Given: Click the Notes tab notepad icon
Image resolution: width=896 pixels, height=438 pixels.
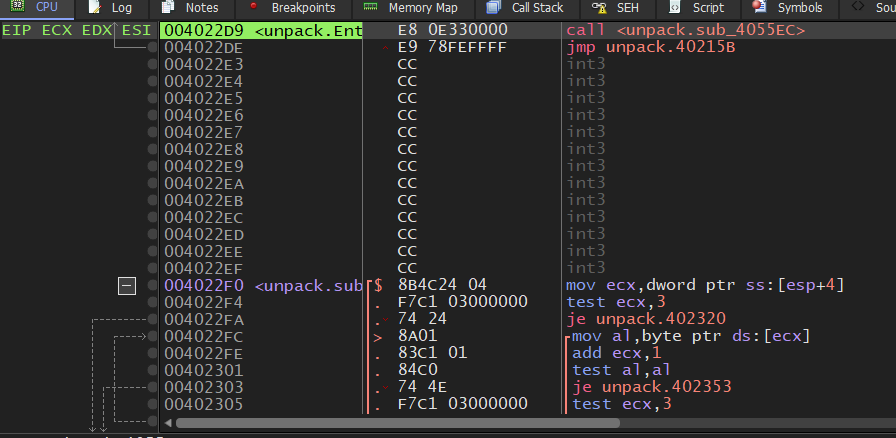Looking at the screenshot, I should [168, 7].
